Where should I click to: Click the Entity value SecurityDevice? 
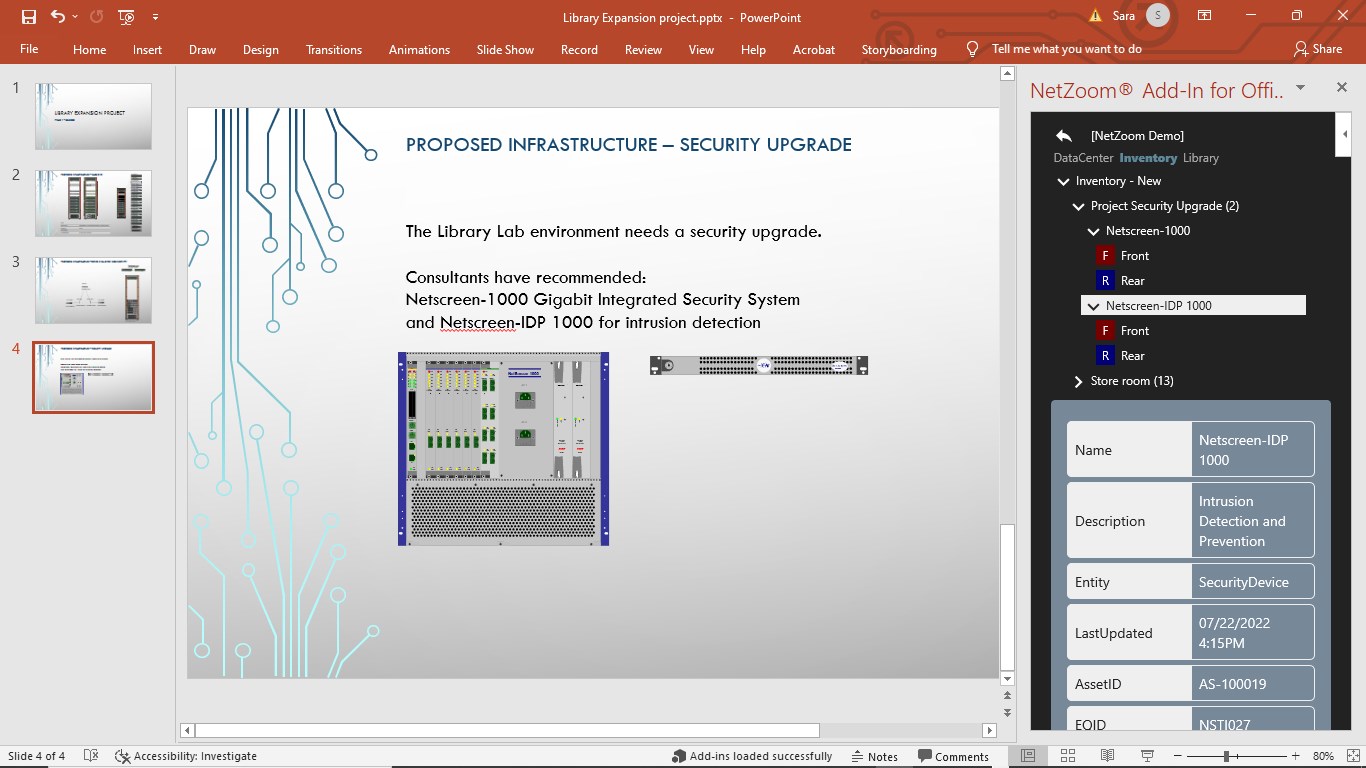(x=1253, y=582)
